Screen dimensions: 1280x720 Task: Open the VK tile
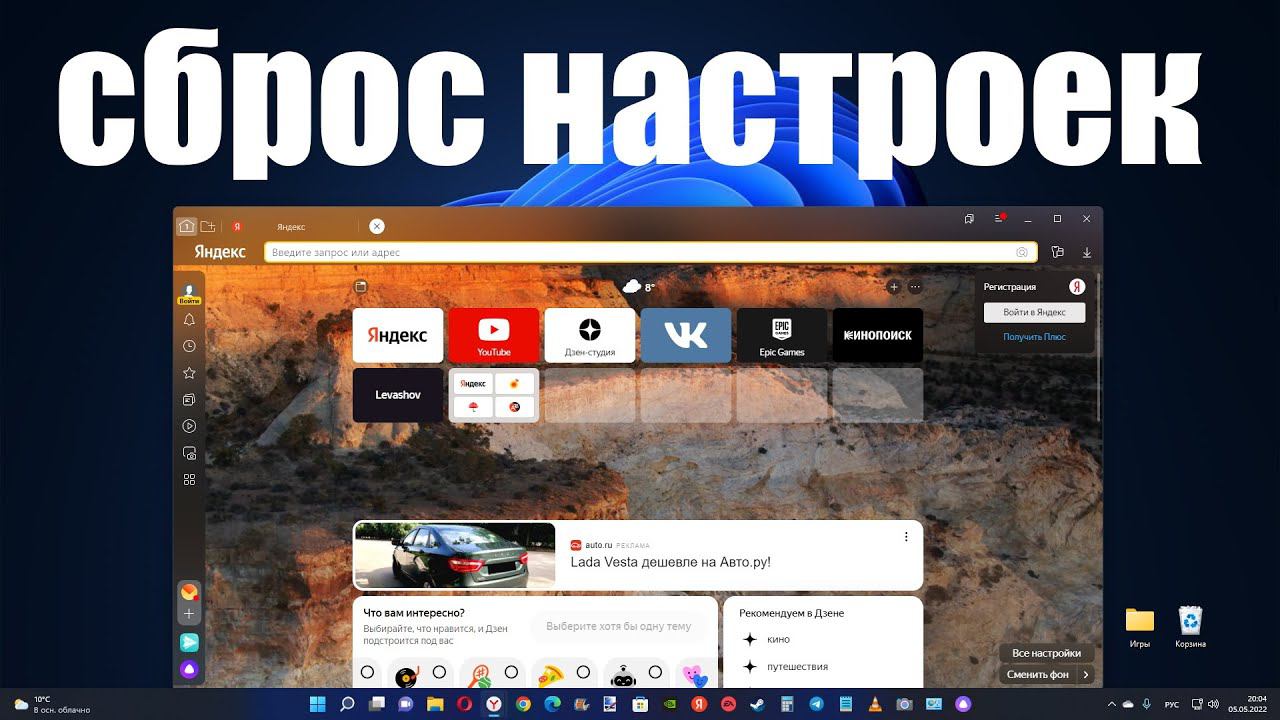[x=686, y=335]
